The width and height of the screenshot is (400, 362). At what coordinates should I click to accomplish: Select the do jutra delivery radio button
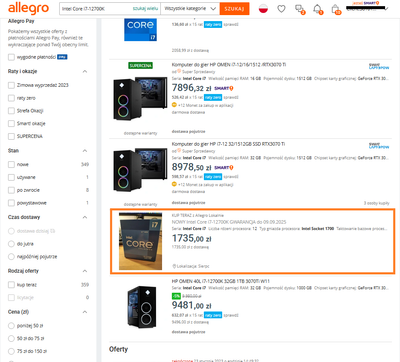click(11, 244)
